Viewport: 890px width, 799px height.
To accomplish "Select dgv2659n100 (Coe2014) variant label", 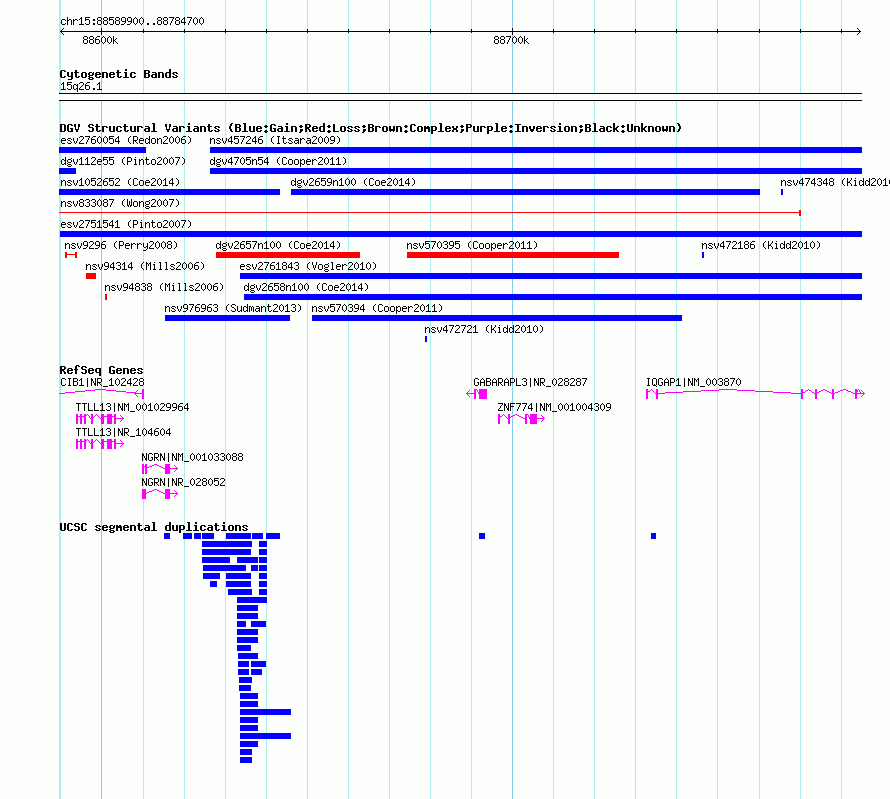I will tap(353, 182).
